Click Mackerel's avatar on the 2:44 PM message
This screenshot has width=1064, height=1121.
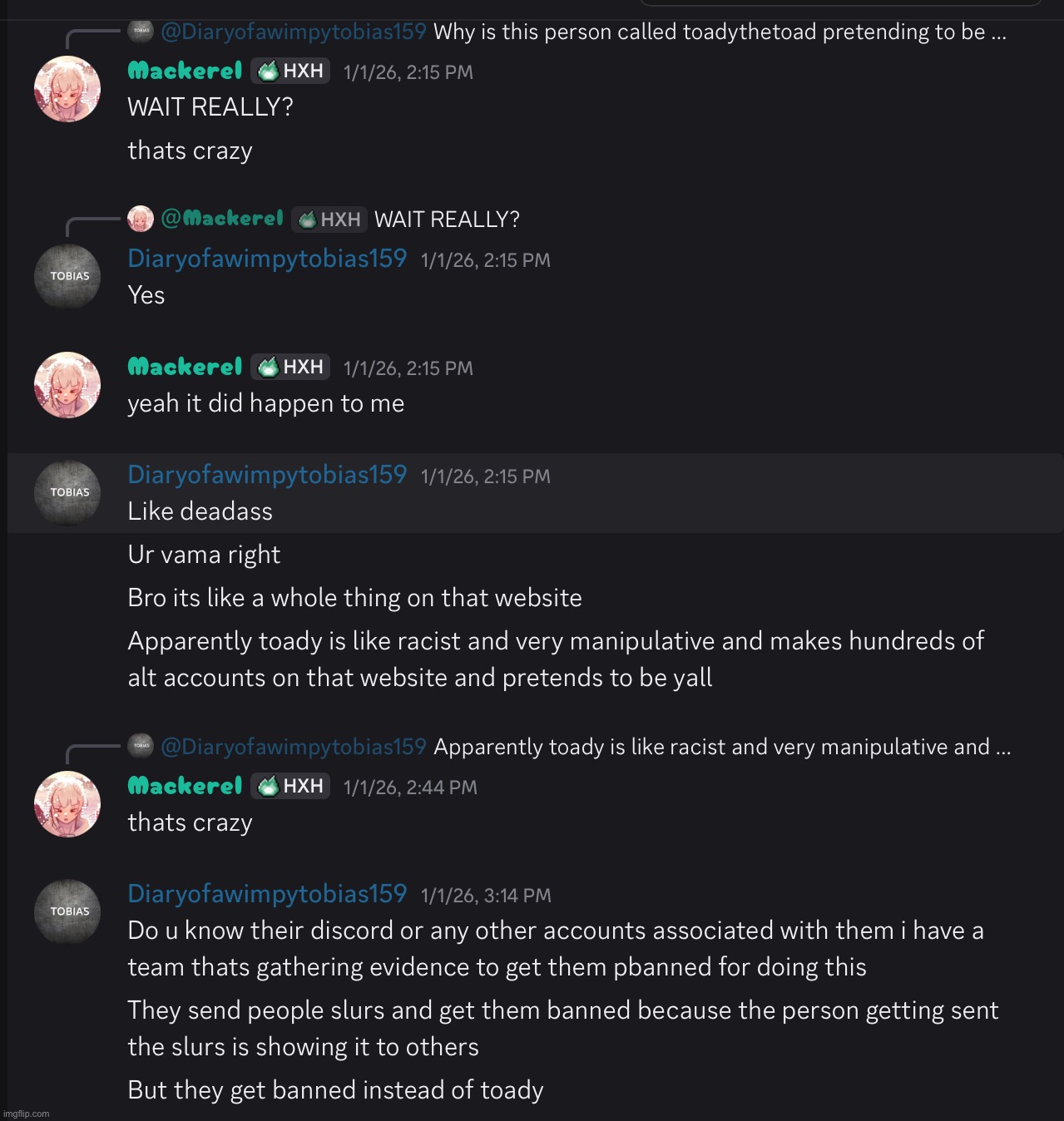click(67, 804)
